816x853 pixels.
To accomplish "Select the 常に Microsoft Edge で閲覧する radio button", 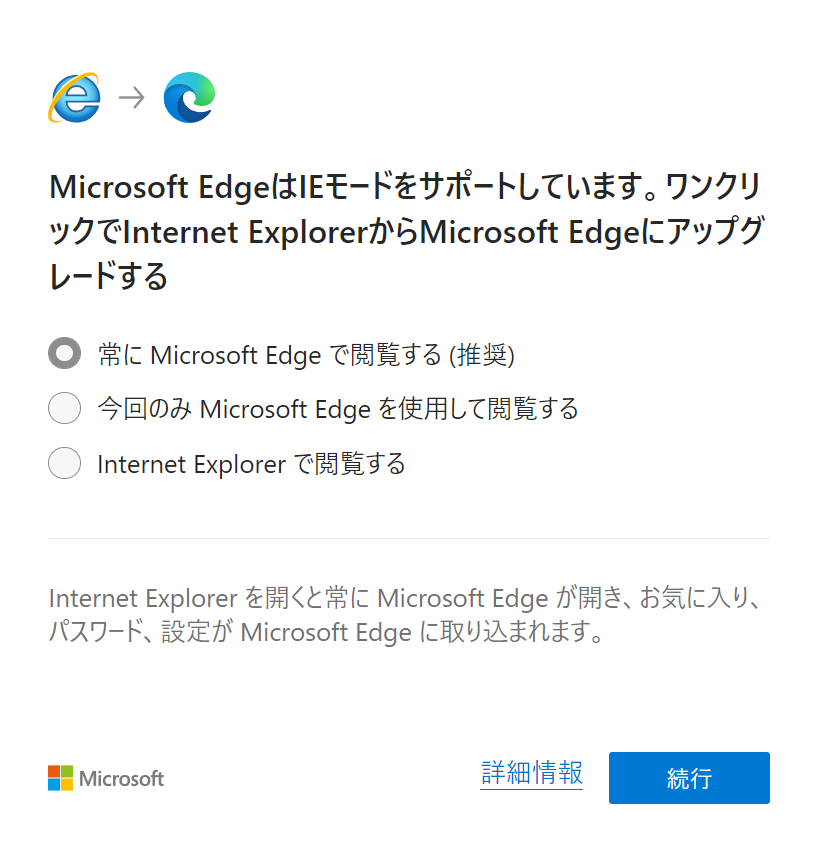I will click(x=64, y=353).
